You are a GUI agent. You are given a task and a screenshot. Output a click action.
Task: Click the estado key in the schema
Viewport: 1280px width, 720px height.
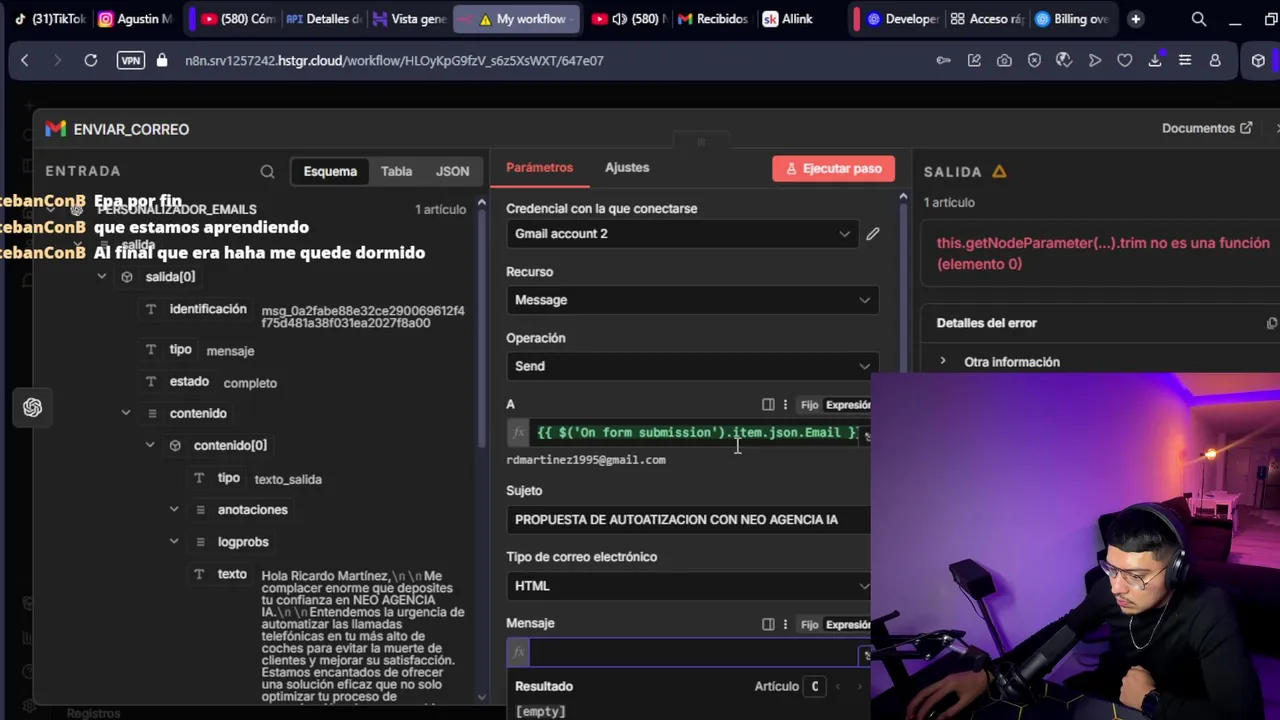[x=189, y=381]
